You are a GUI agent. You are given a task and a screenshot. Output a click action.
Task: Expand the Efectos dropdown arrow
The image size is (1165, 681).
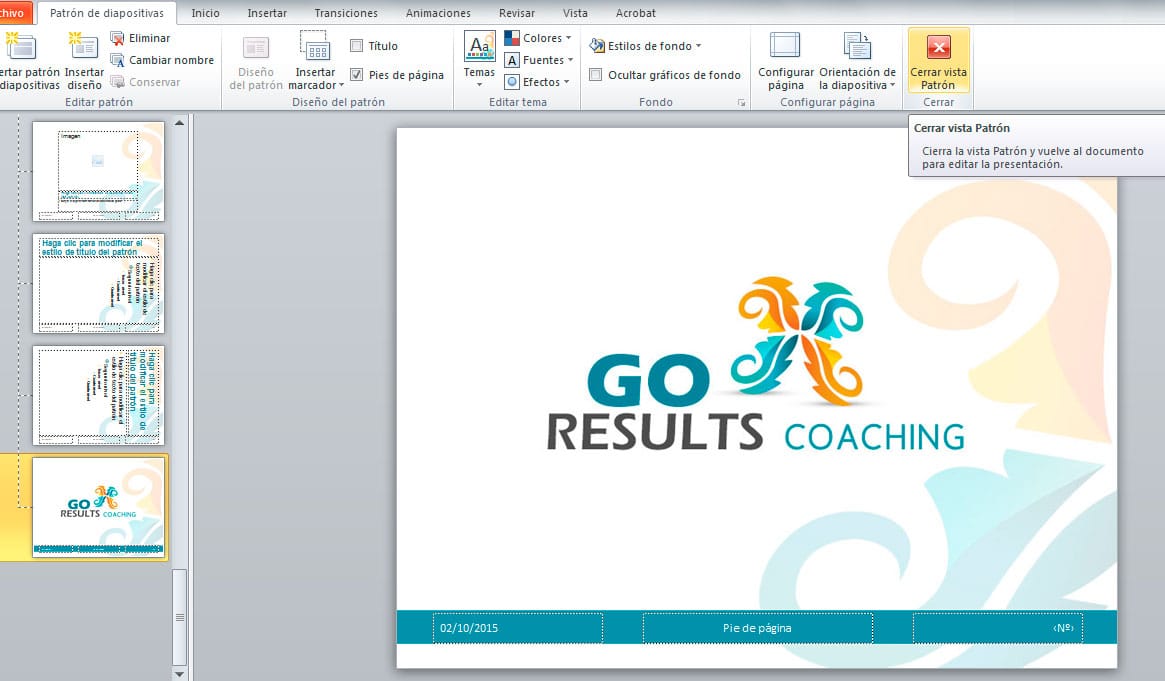566,82
